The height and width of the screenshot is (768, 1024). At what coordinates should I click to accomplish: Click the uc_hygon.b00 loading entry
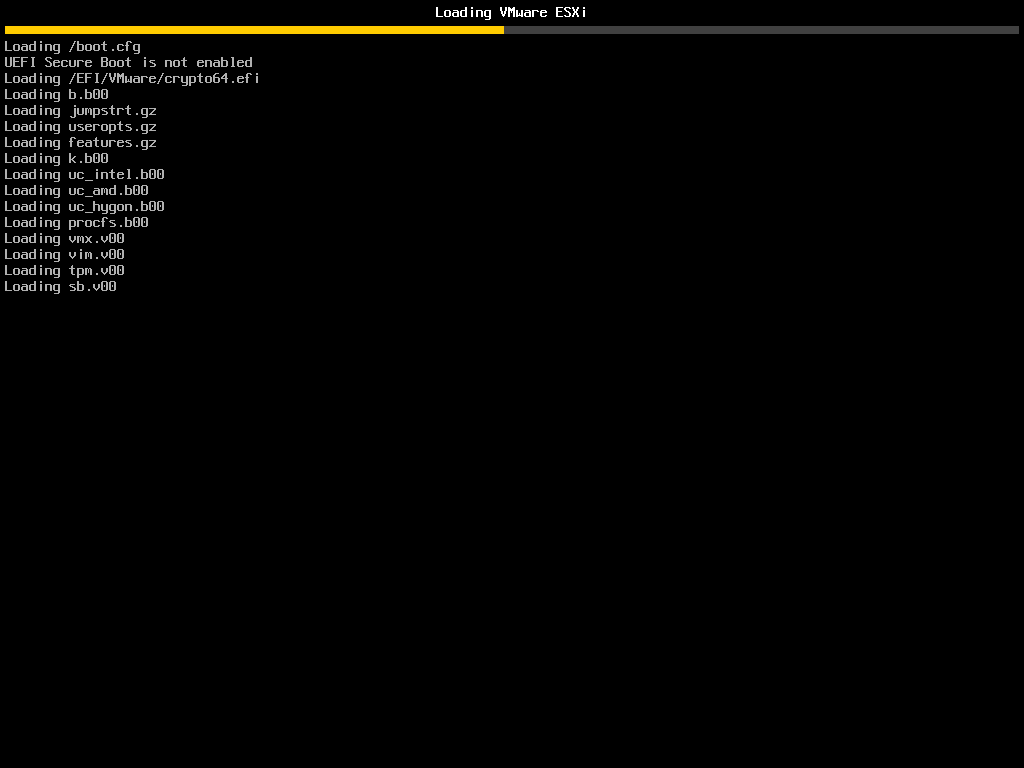point(85,206)
